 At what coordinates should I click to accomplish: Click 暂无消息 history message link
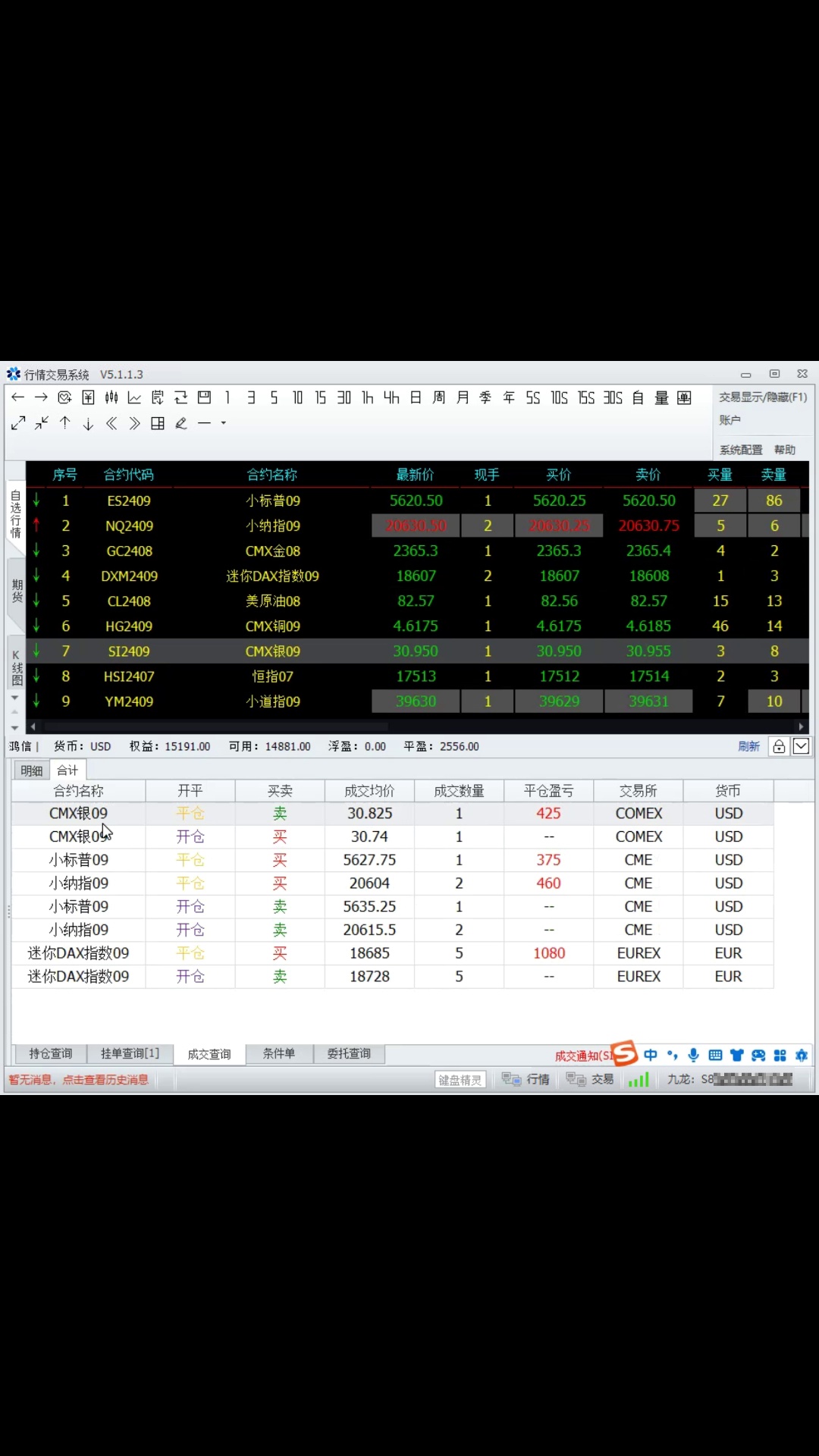click(79, 1080)
